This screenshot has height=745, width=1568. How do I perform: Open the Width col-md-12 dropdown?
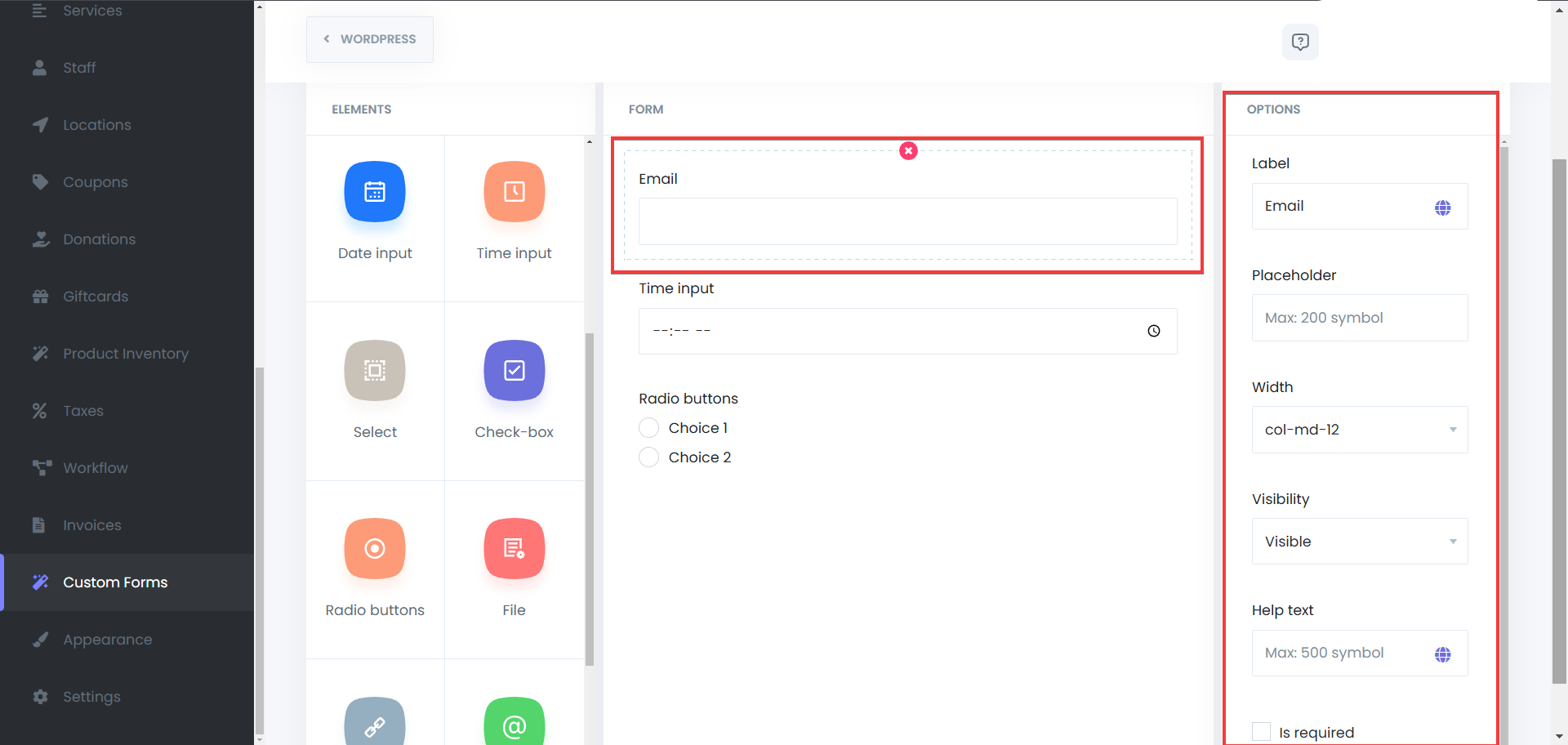(1360, 430)
